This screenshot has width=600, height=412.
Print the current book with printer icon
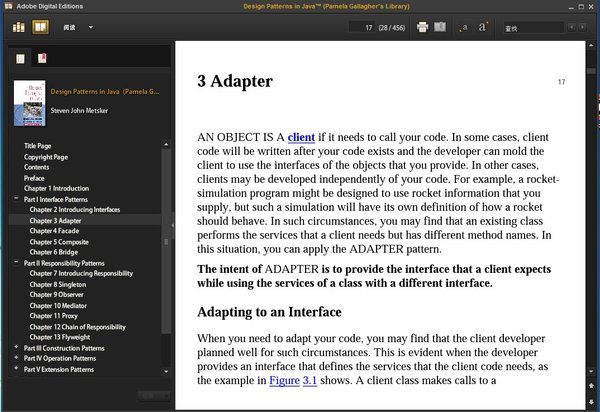[422, 27]
